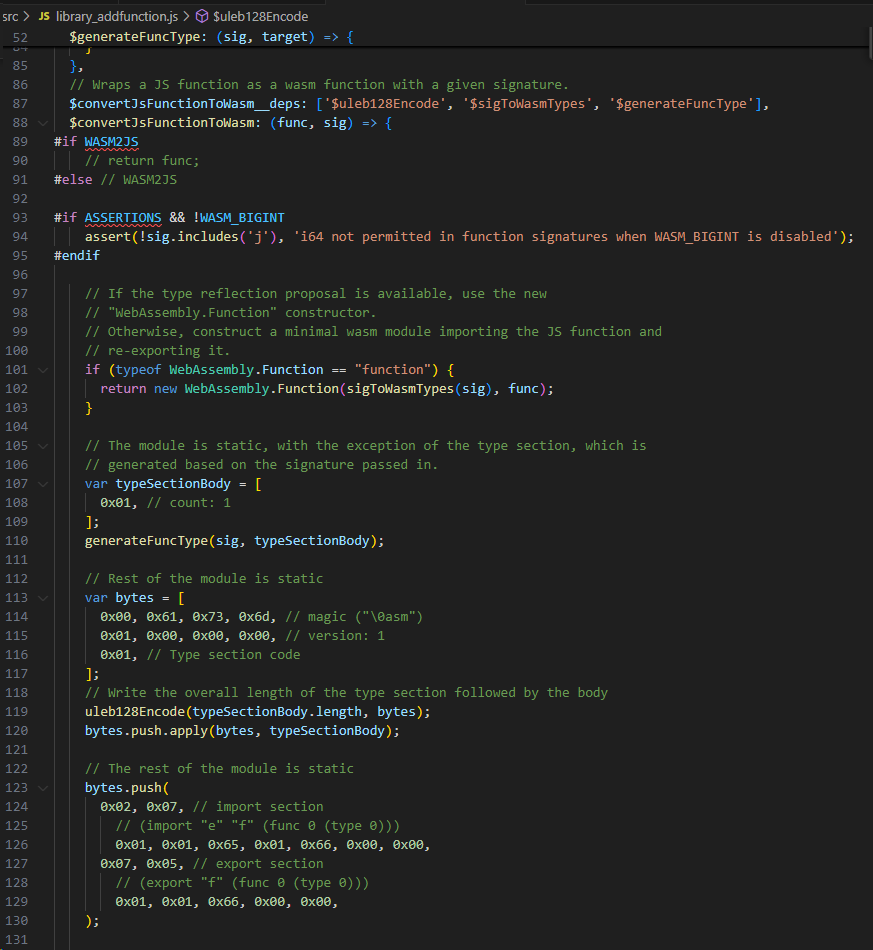Place cursor on generateFuncType call at line 110
The width and height of the screenshot is (873, 950).
(x=147, y=541)
